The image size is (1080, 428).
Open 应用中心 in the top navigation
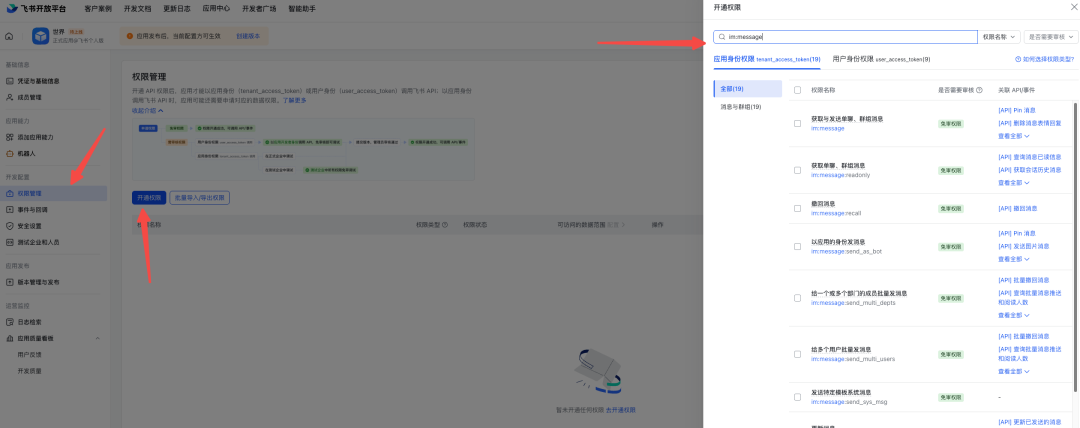pyautogui.click(x=216, y=9)
